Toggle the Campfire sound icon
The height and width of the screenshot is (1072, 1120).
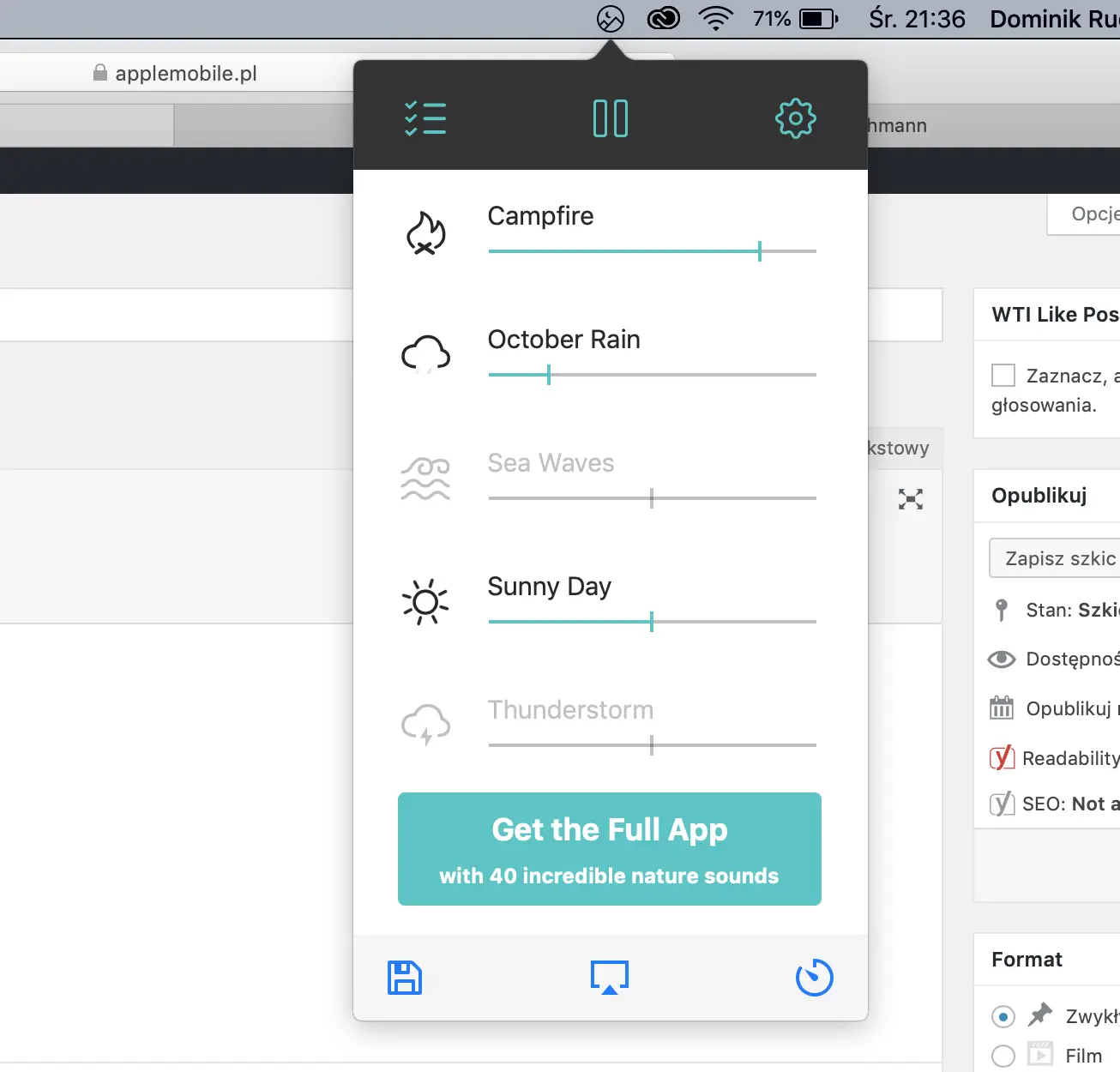coord(425,233)
